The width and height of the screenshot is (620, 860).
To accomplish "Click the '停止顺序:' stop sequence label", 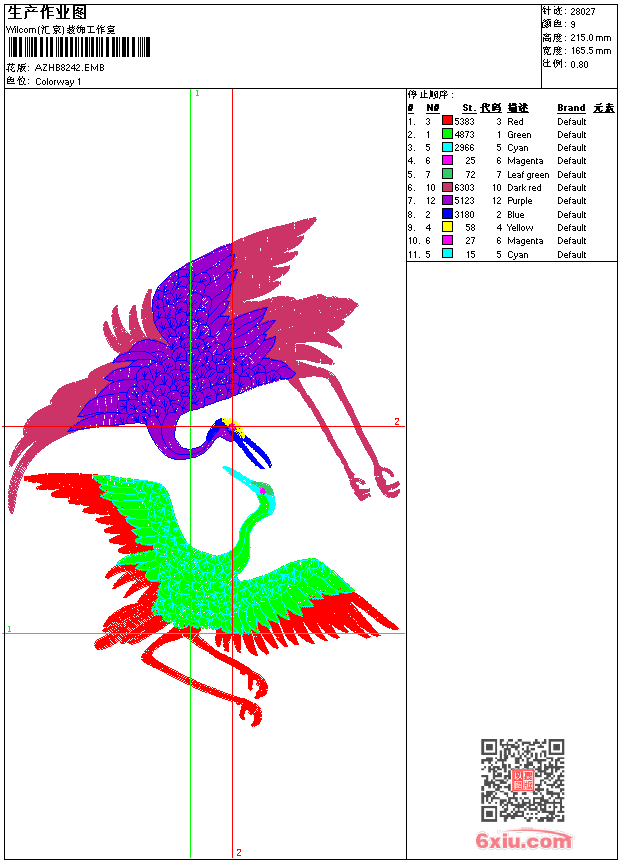I will [x=431, y=95].
